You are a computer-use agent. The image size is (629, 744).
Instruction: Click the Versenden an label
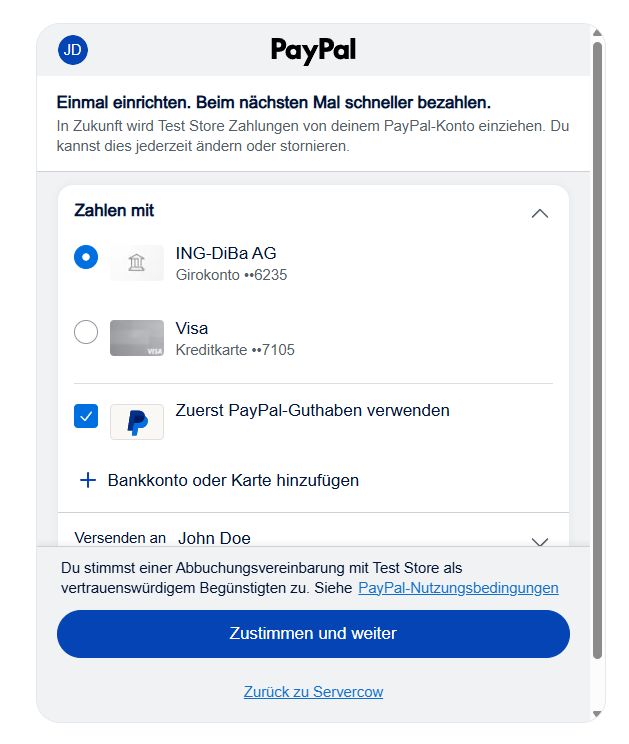pos(120,538)
